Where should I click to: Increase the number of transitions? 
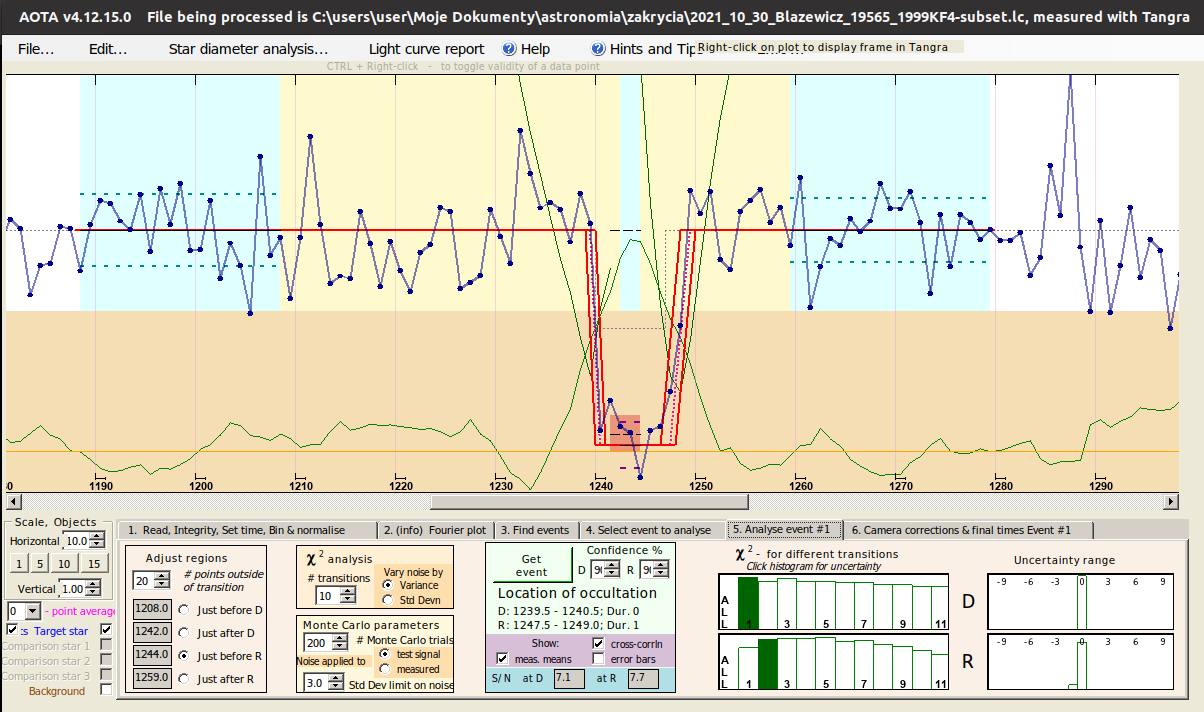(x=348, y=590)
